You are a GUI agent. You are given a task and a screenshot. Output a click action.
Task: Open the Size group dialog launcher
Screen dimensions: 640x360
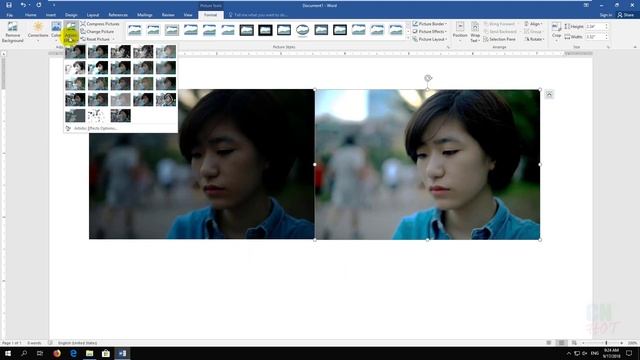pyautogui.click(x=608, y=47)
